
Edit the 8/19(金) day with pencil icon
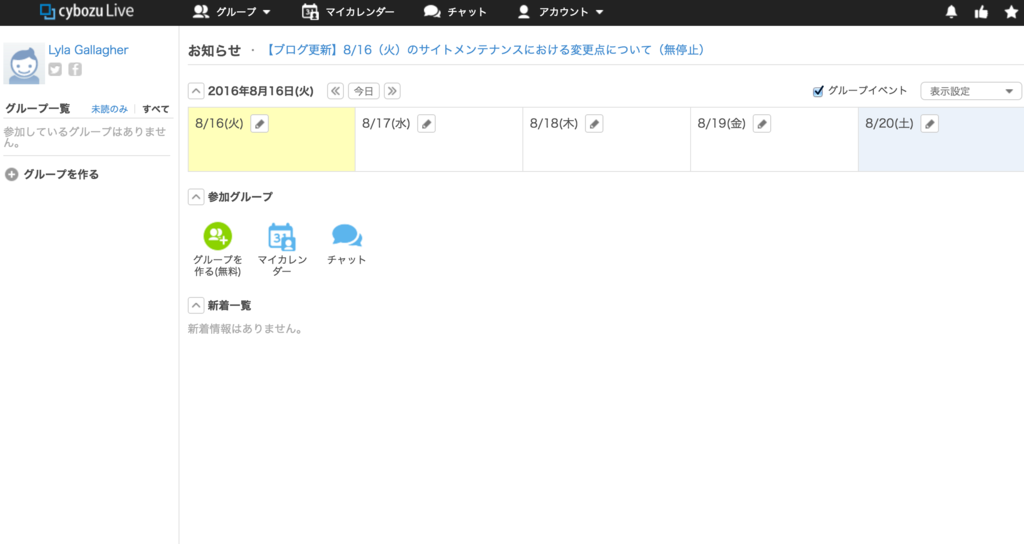pyautogui.click(x=762, y=124)
